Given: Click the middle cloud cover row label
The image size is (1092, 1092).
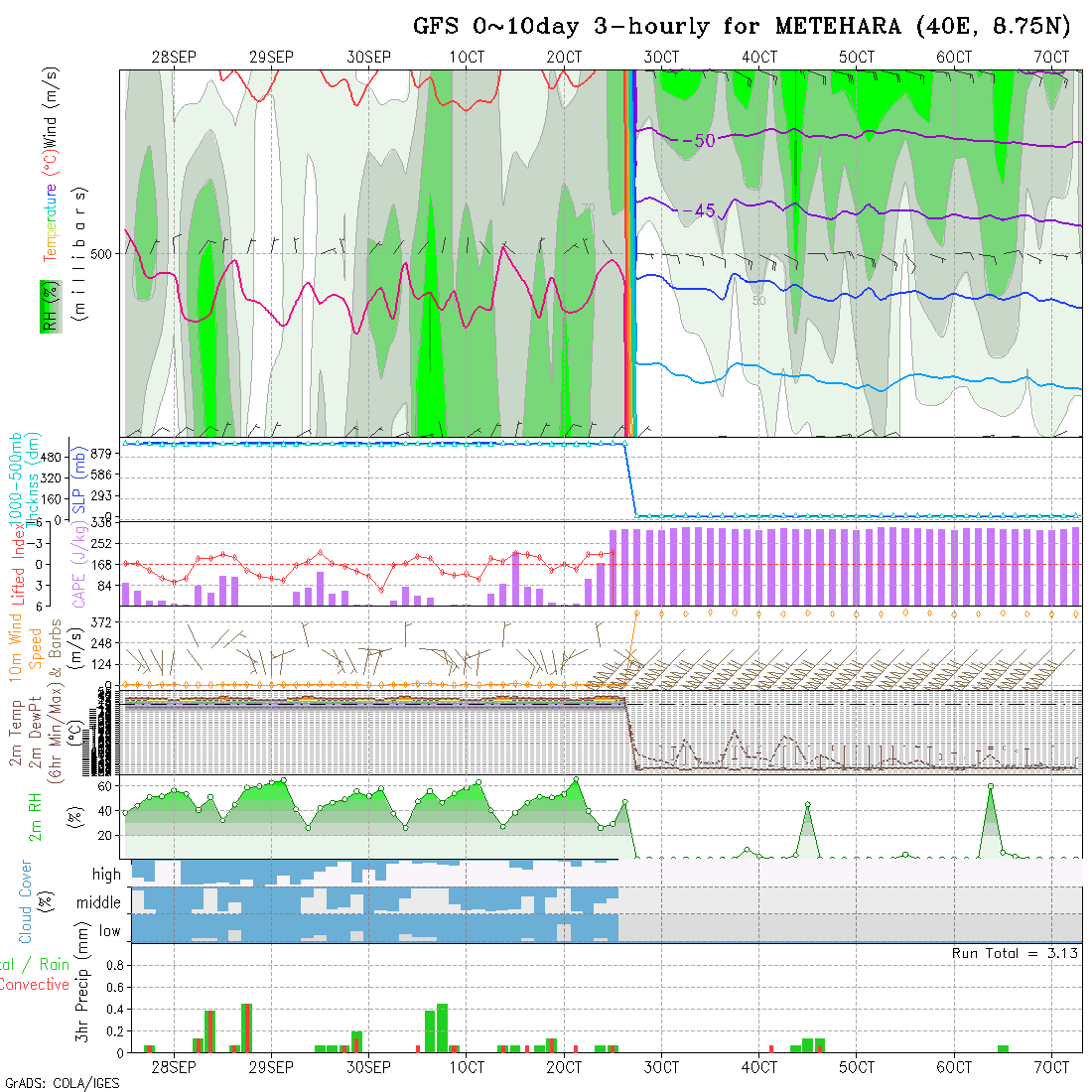Looking at the screenshot, I should pyautogui.click(x=98, y=903).
